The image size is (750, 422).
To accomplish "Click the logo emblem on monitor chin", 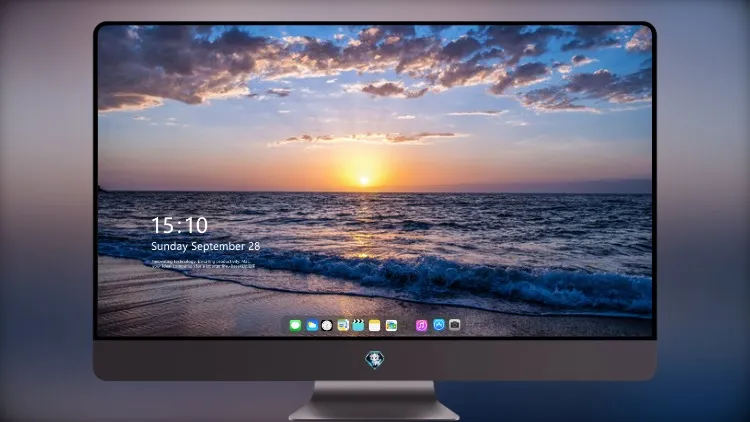I will click(x=375, y=360).
